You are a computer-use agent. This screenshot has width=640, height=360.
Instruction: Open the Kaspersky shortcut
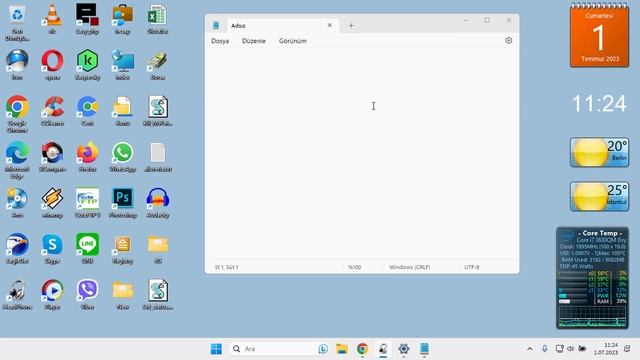point(87,65)
